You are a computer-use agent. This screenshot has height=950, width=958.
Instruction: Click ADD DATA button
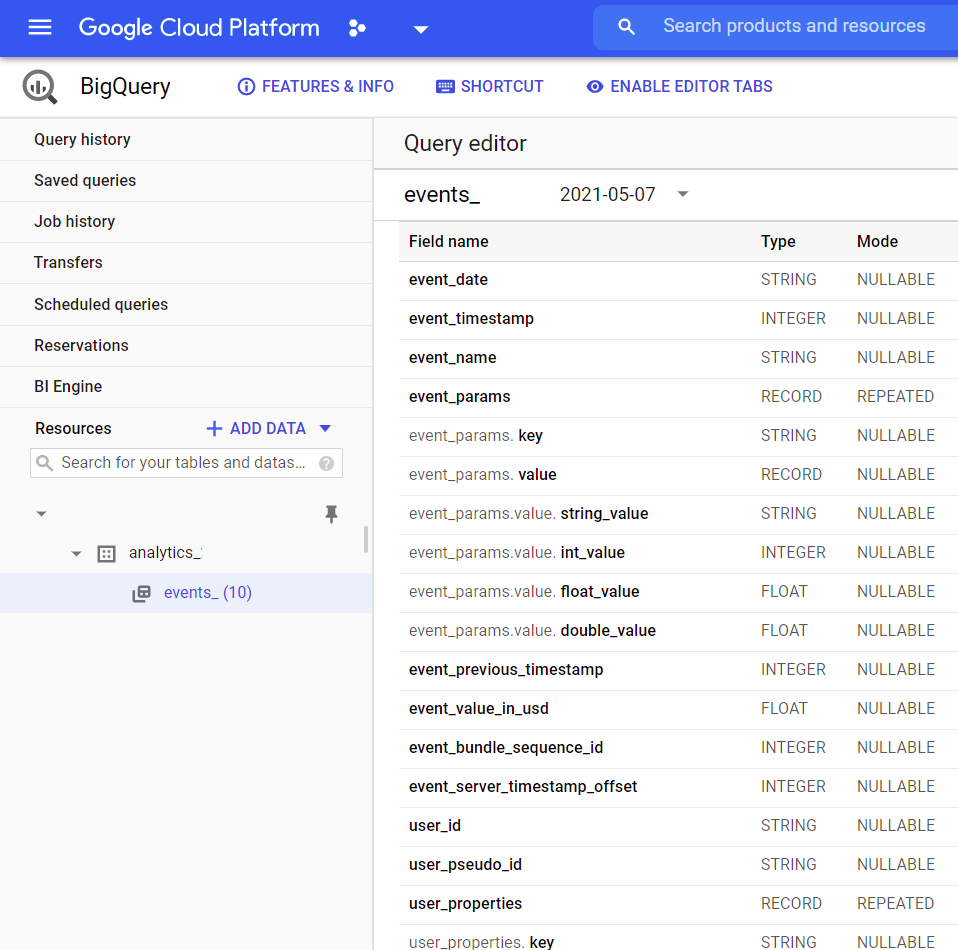(268, 428)
